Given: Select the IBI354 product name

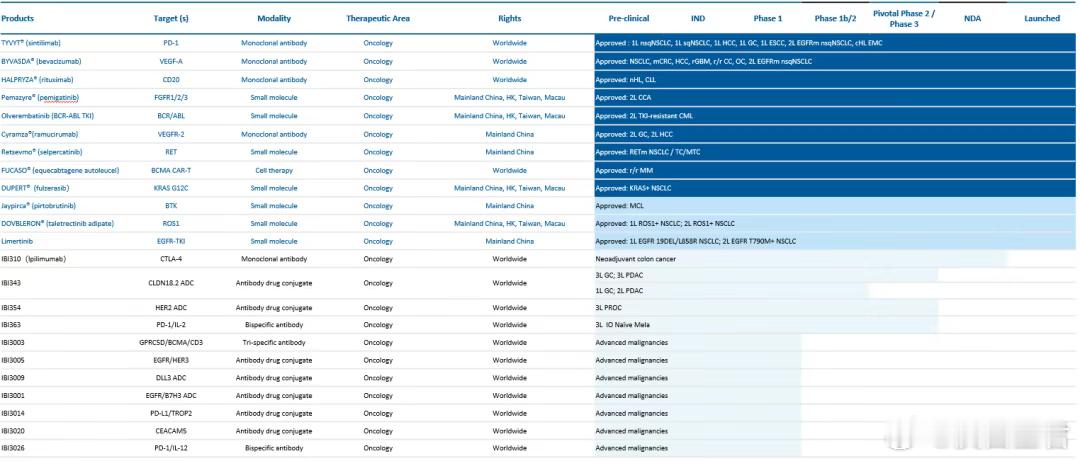Looking at the screenshot, I should pos(11,307).
